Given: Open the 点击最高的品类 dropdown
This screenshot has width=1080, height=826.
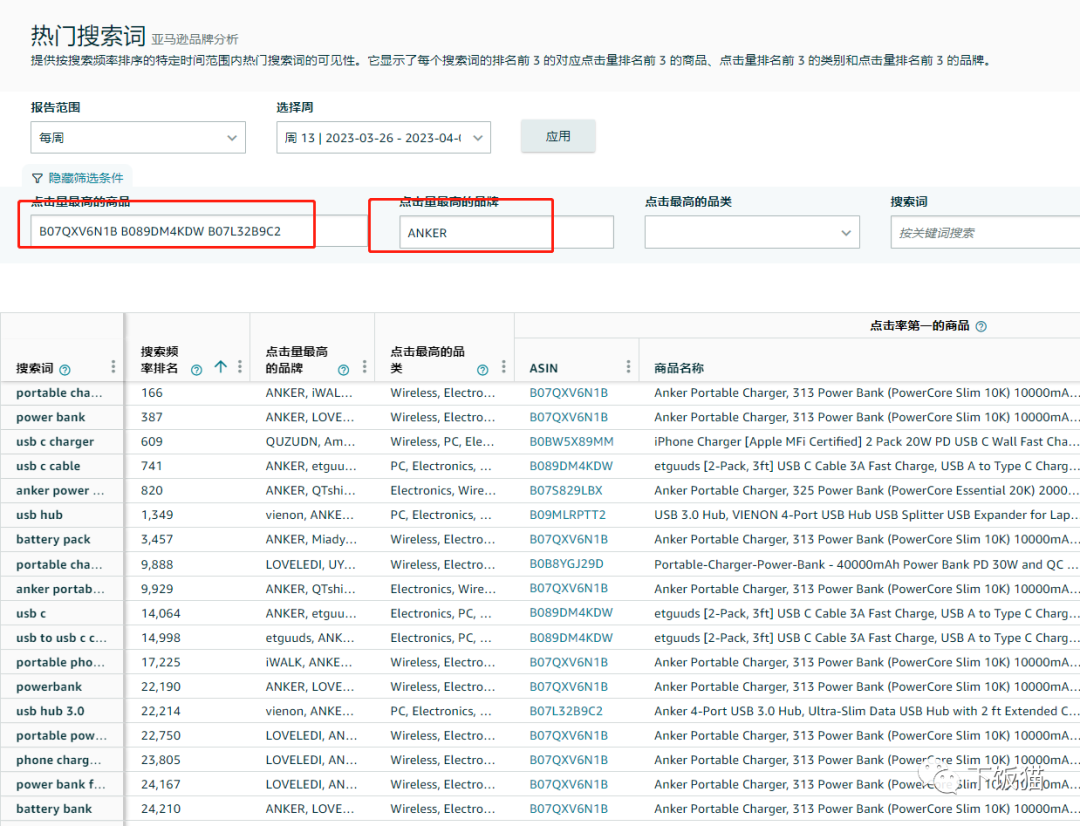Looking at the screenshot, I should 752,232.
